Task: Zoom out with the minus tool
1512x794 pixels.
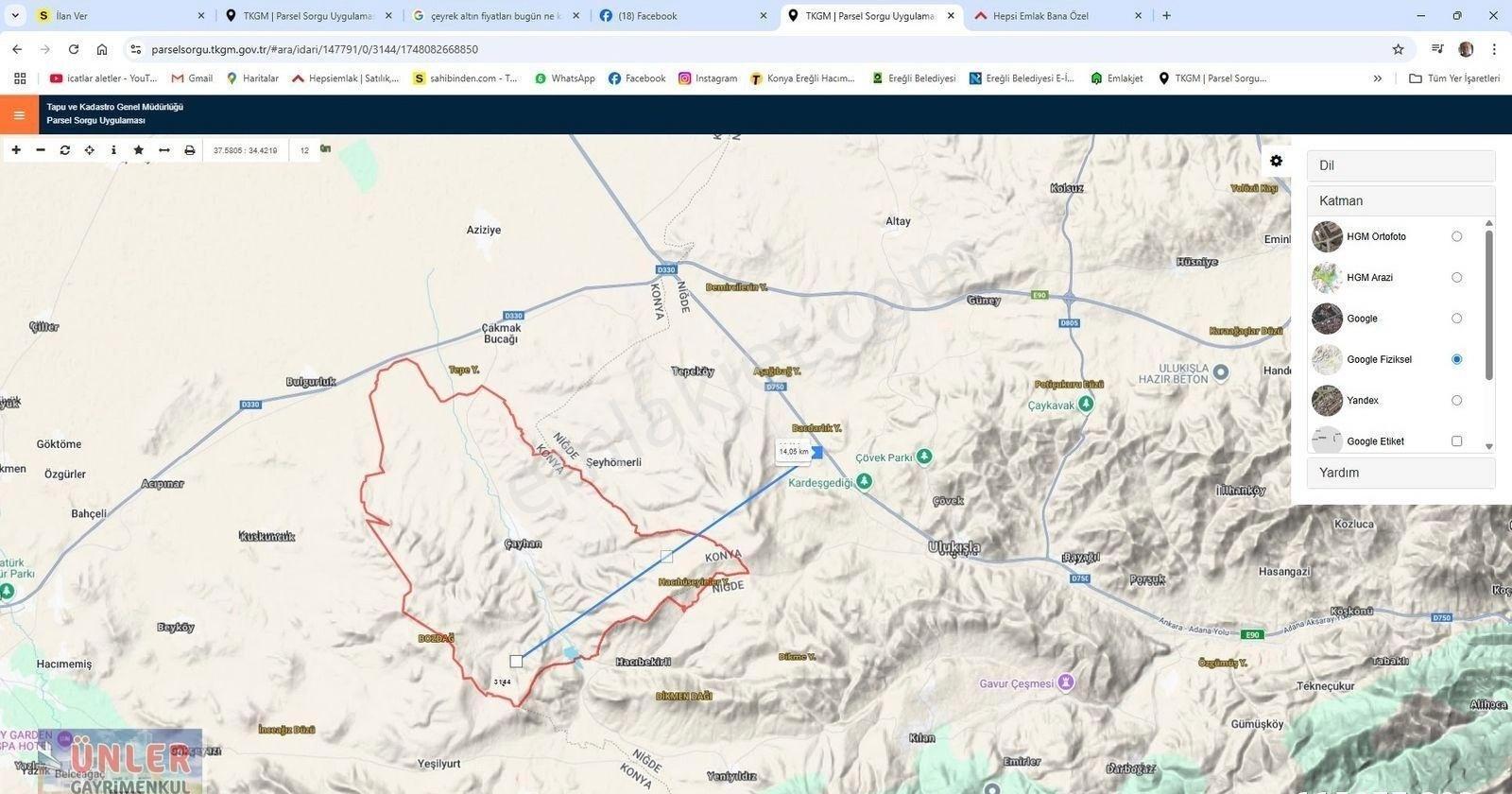Action: click(41, 150)
